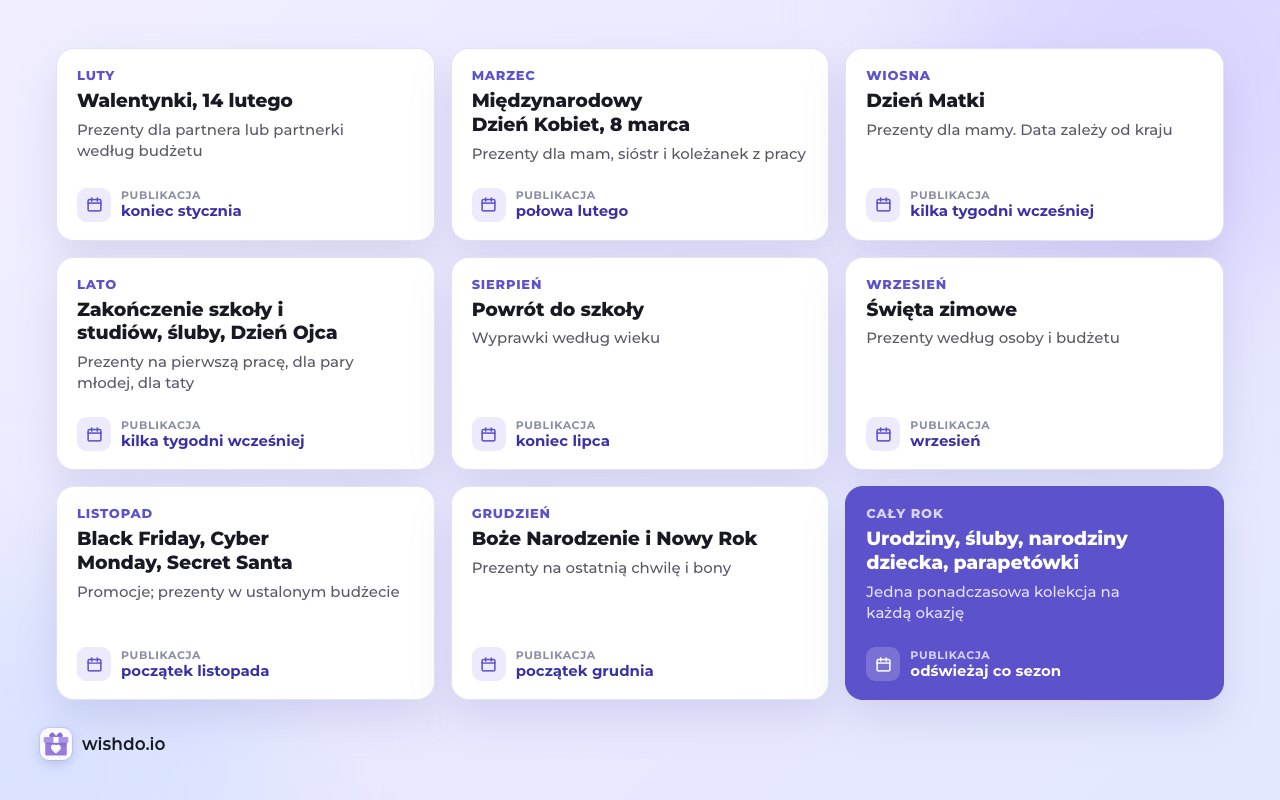Click the calendar icon in the Zakończenie szkoły card

coord(94,434)
